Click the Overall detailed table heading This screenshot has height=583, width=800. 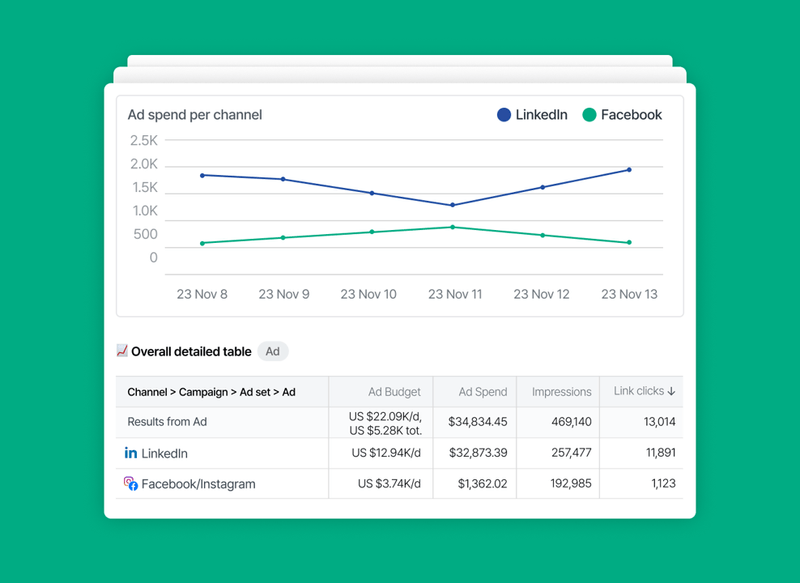click(x=190, y=351)
